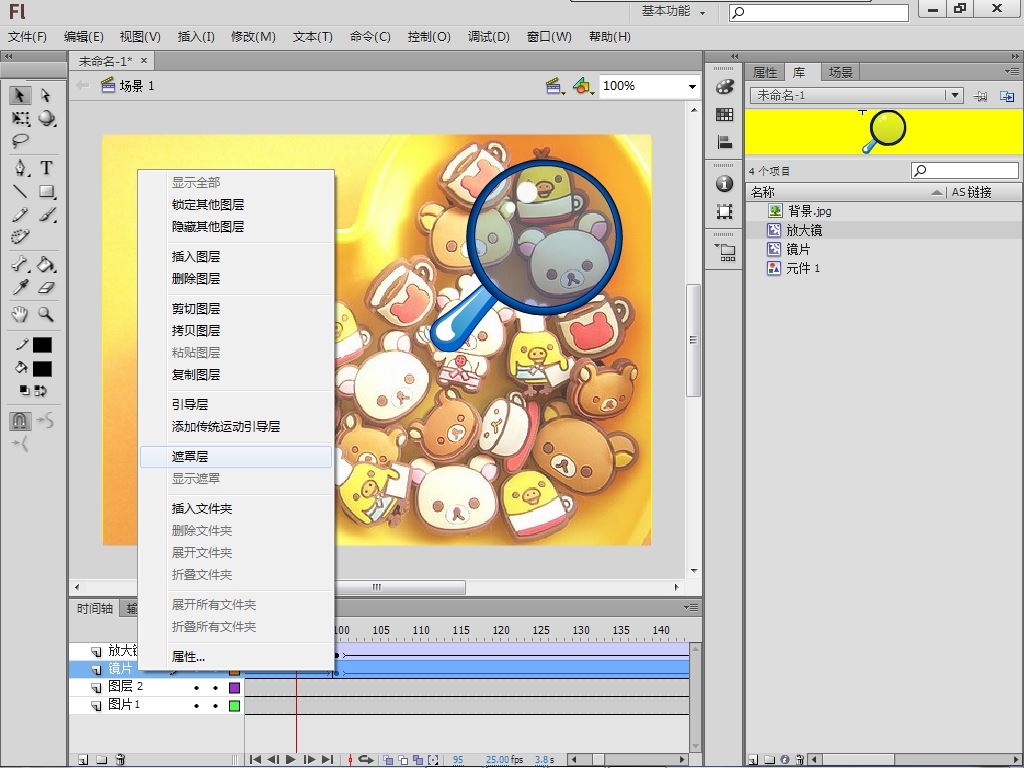
Task: Select the Text tool
Action: click(46, 168)
